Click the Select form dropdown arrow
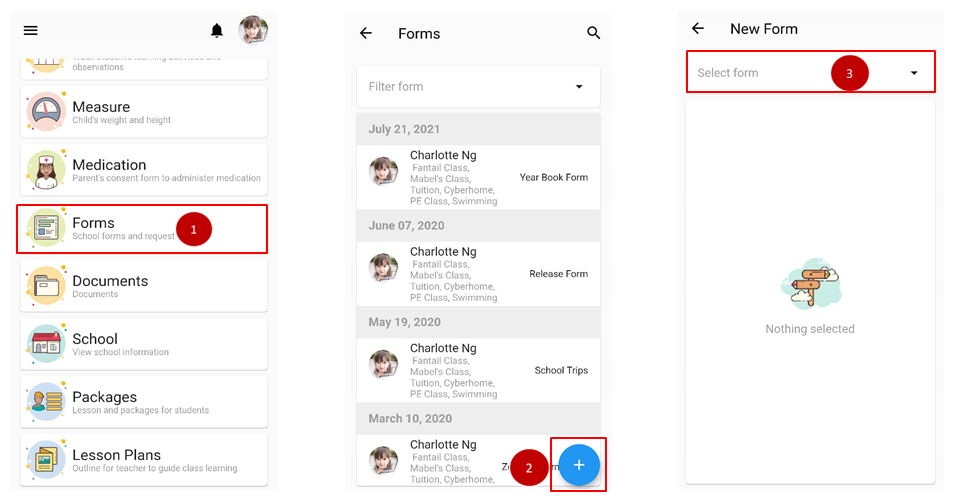The height and width of the screenshot is (504, 960). click(913, 73)
